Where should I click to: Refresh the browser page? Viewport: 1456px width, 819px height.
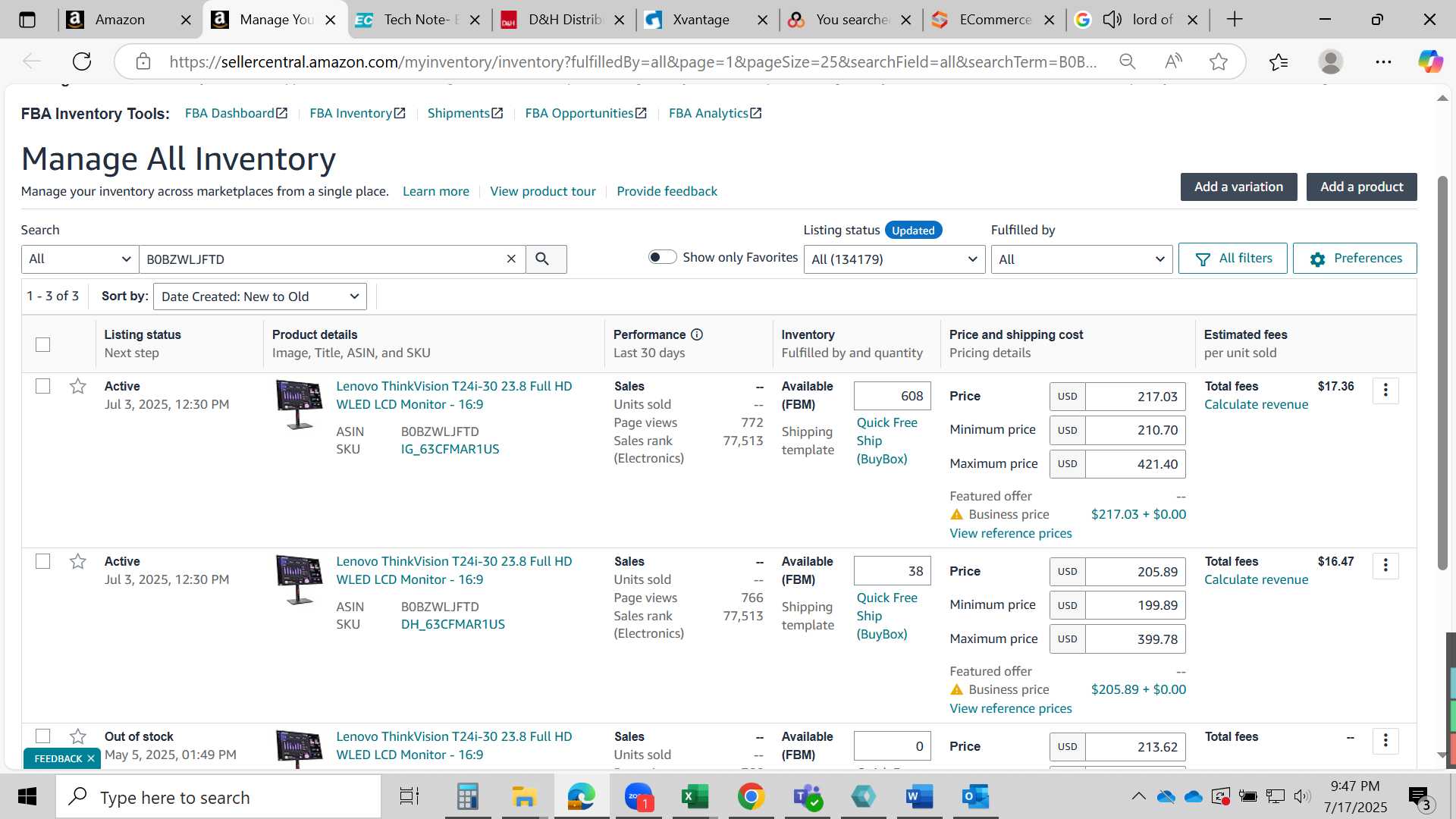[82, 61]
